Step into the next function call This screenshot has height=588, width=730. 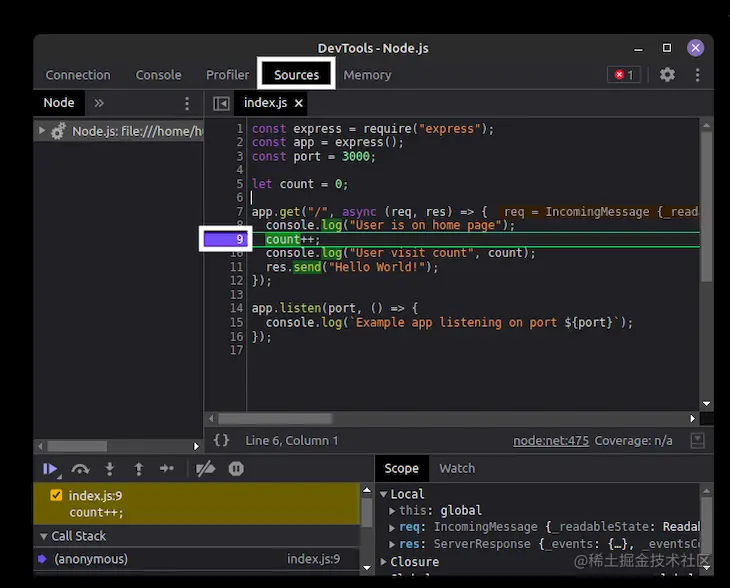(x=110, y=469)
